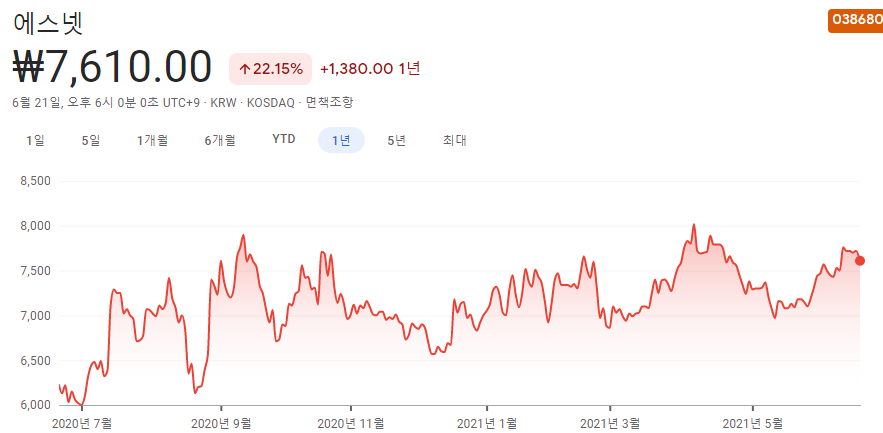Screen dimensions: 883x433
Task: Open the 5년 time range
Action: point(396,140)
